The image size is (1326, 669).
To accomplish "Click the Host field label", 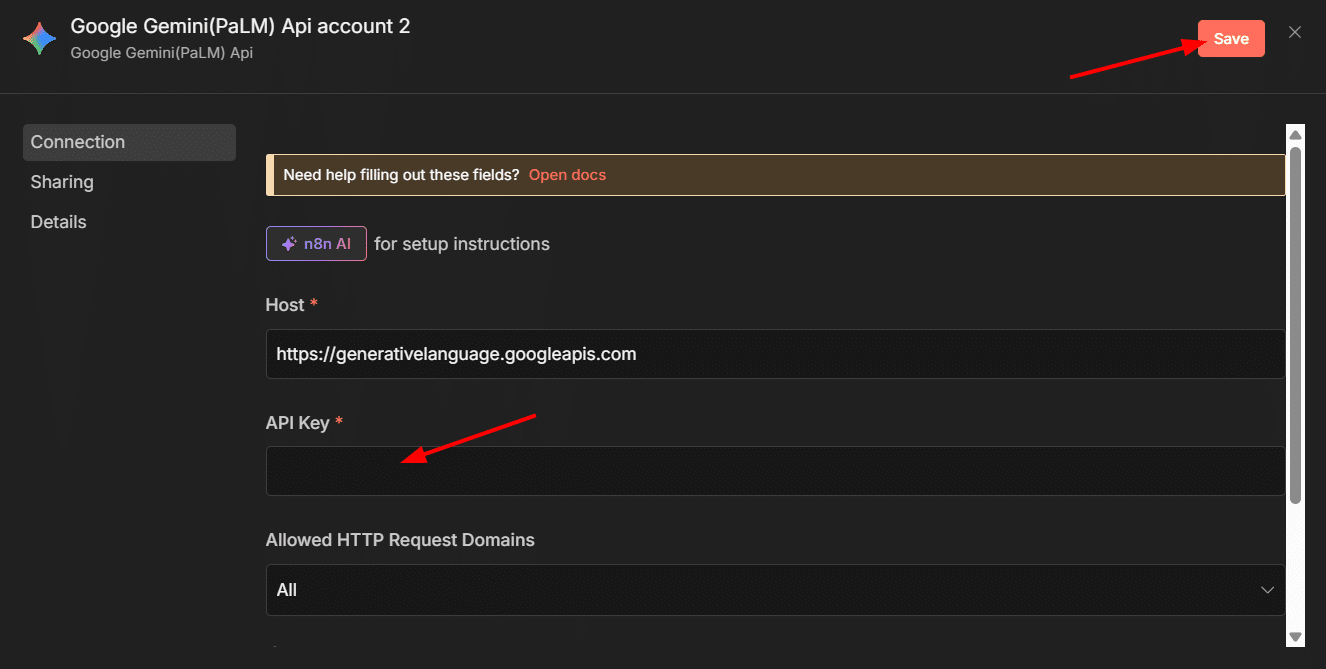I will (285, 305).
